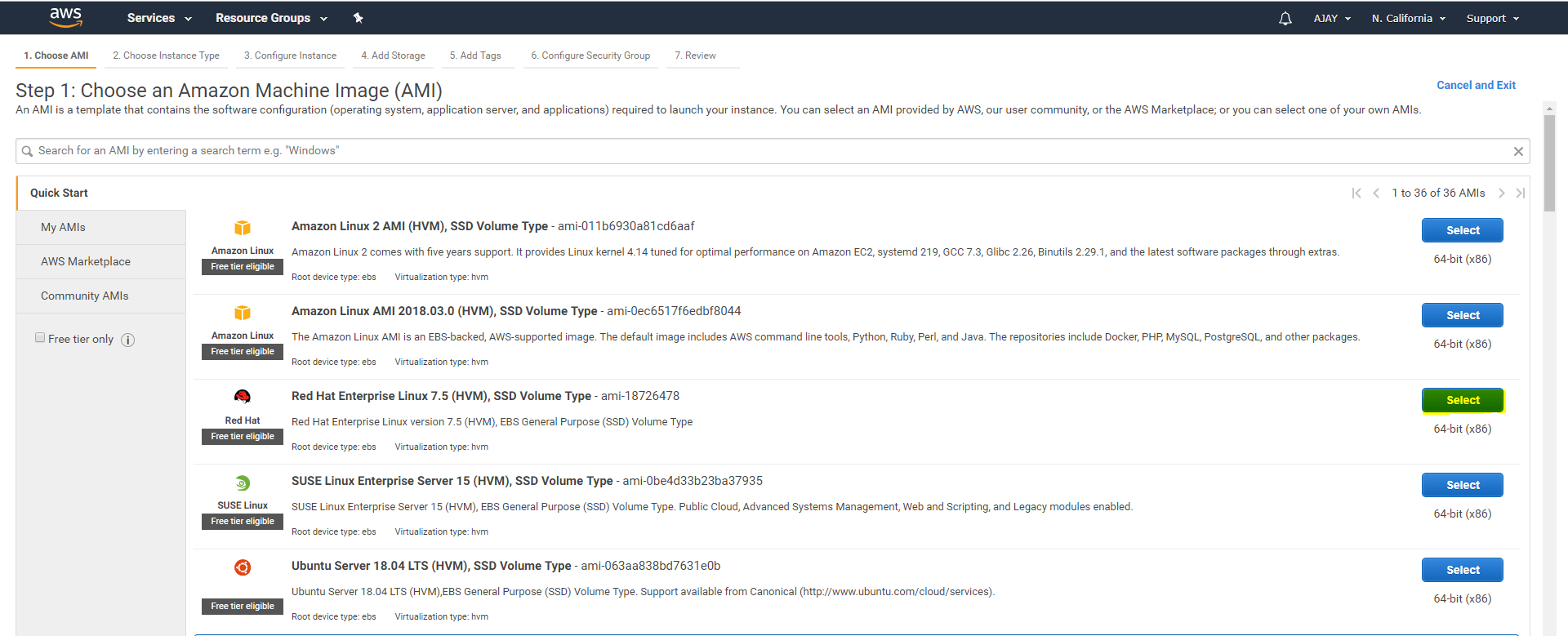Click the Amazon Linux 2 AMI icon
The image size is (1568, 636).
pos(243,228)
